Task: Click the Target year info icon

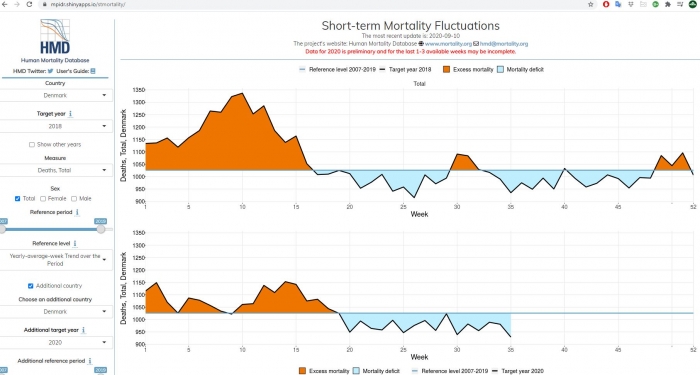Action: click(71, 114)
